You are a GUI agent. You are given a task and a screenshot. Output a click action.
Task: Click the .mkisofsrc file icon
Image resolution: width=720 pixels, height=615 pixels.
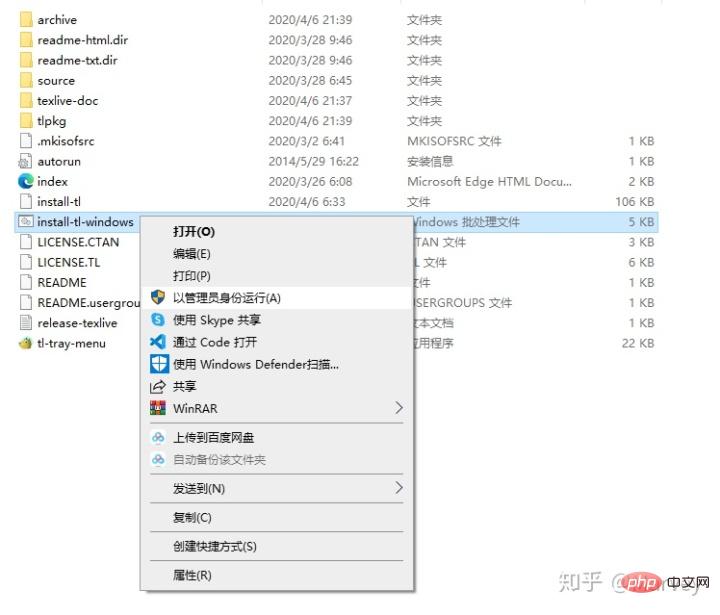pyautogui.click(x=26, y=141)
